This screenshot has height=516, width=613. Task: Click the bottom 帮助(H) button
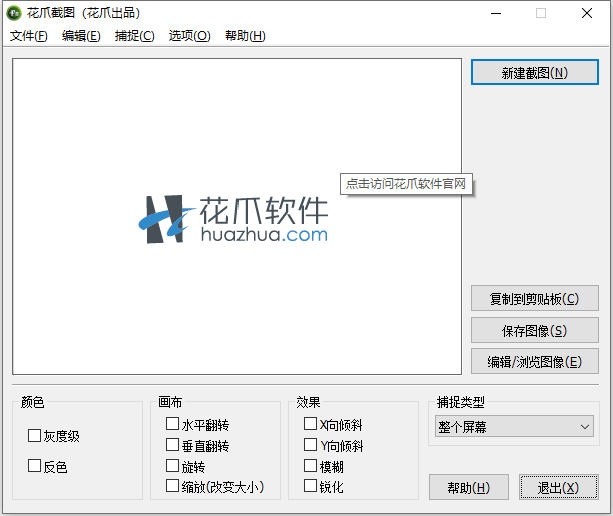point(469,487)
